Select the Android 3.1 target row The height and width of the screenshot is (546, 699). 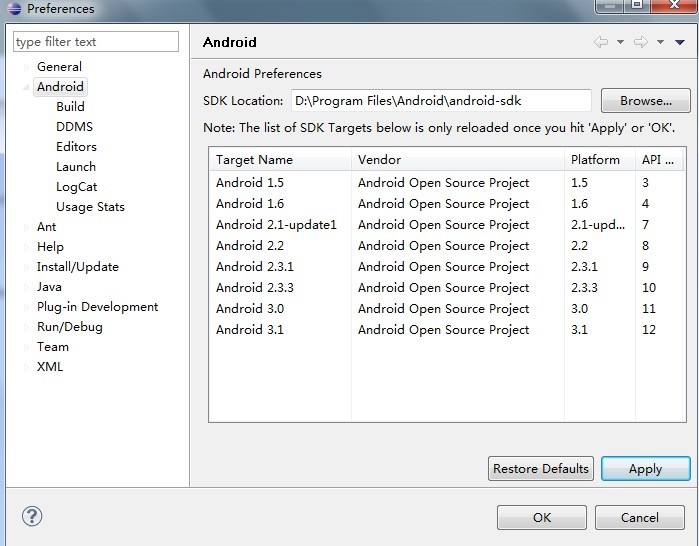(x=447, y=329)
